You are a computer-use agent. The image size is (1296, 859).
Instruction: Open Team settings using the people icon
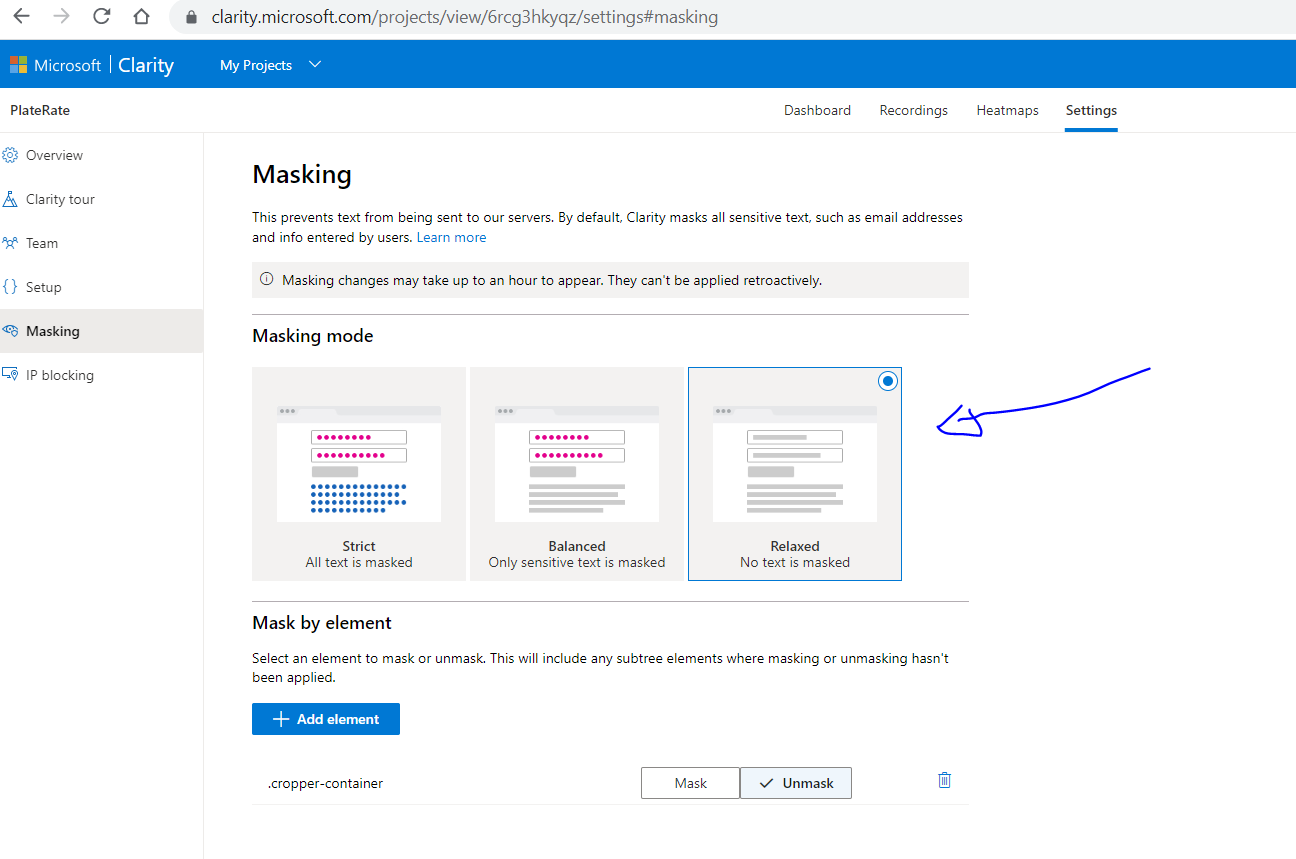click(11, 242)
